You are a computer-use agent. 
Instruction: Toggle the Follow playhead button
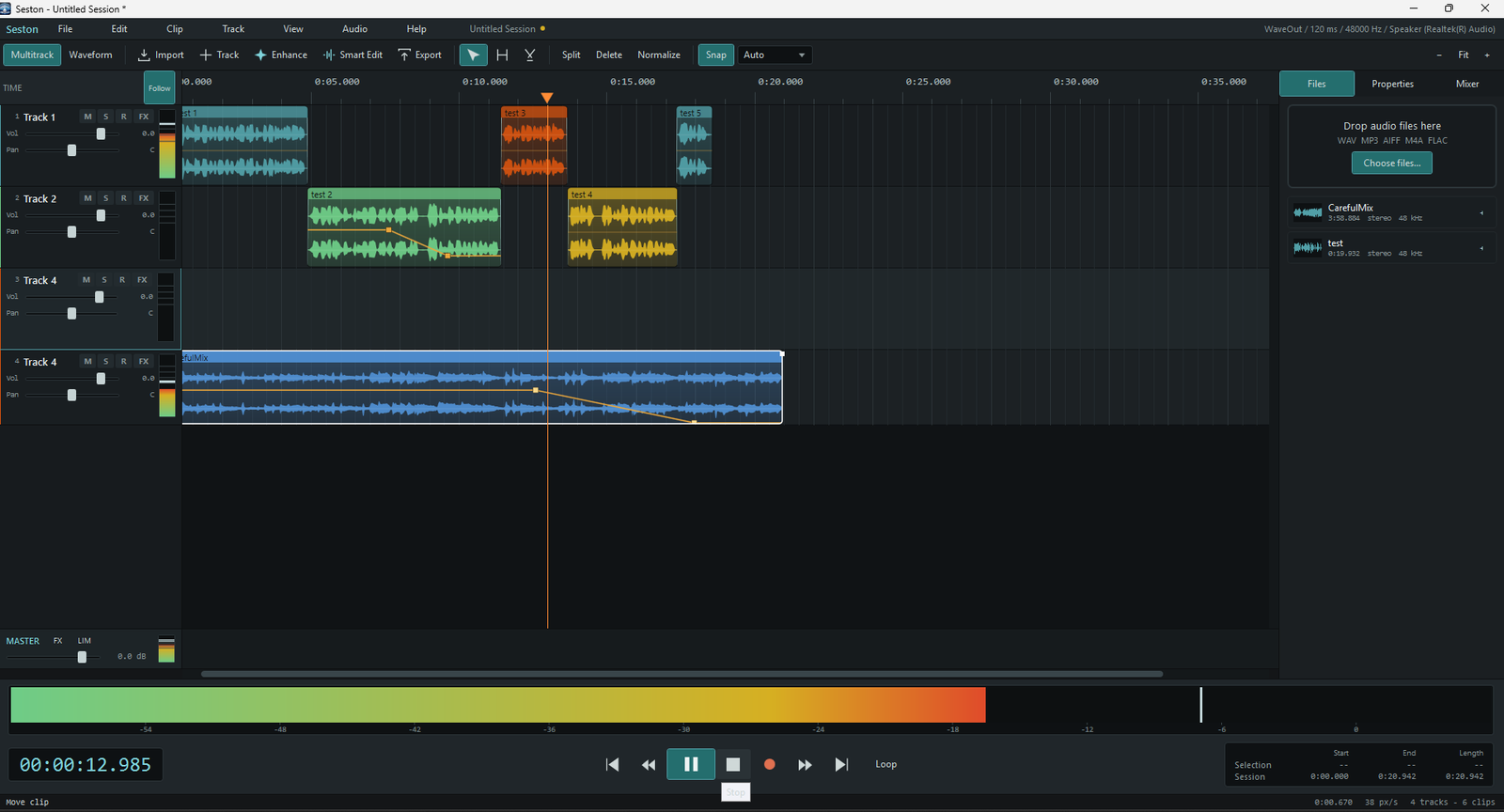point(160,88)
